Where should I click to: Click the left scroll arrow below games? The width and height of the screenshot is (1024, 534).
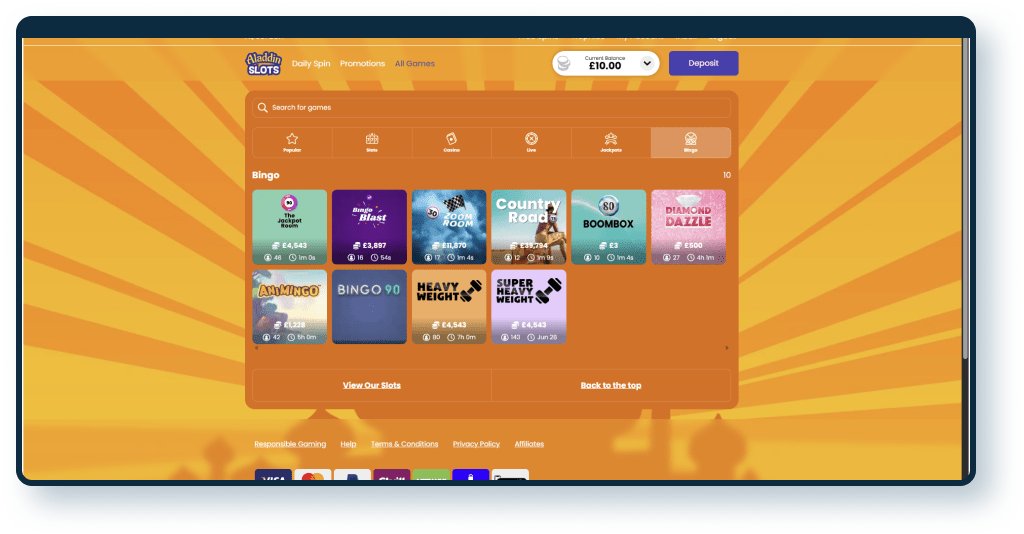[256, 348]
